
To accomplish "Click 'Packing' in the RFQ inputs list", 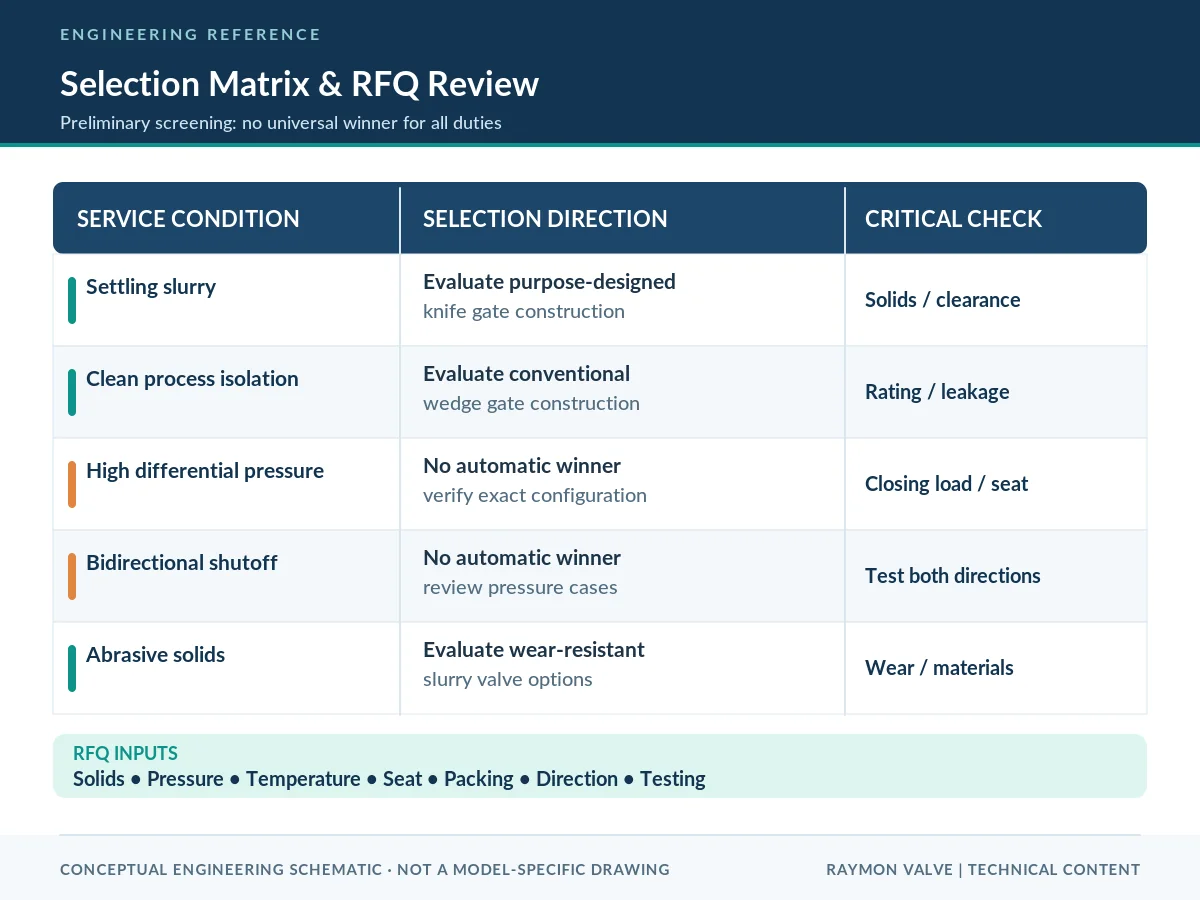I will (479, 779).
